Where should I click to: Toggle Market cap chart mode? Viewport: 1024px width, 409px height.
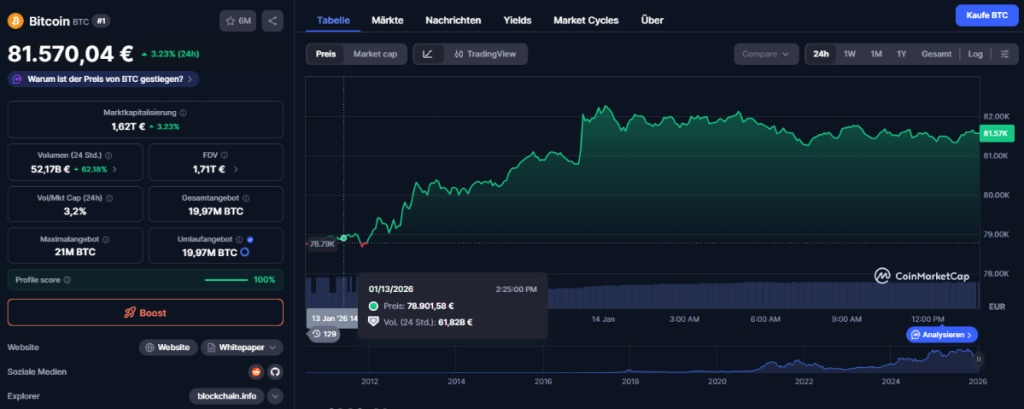(375, 54)
